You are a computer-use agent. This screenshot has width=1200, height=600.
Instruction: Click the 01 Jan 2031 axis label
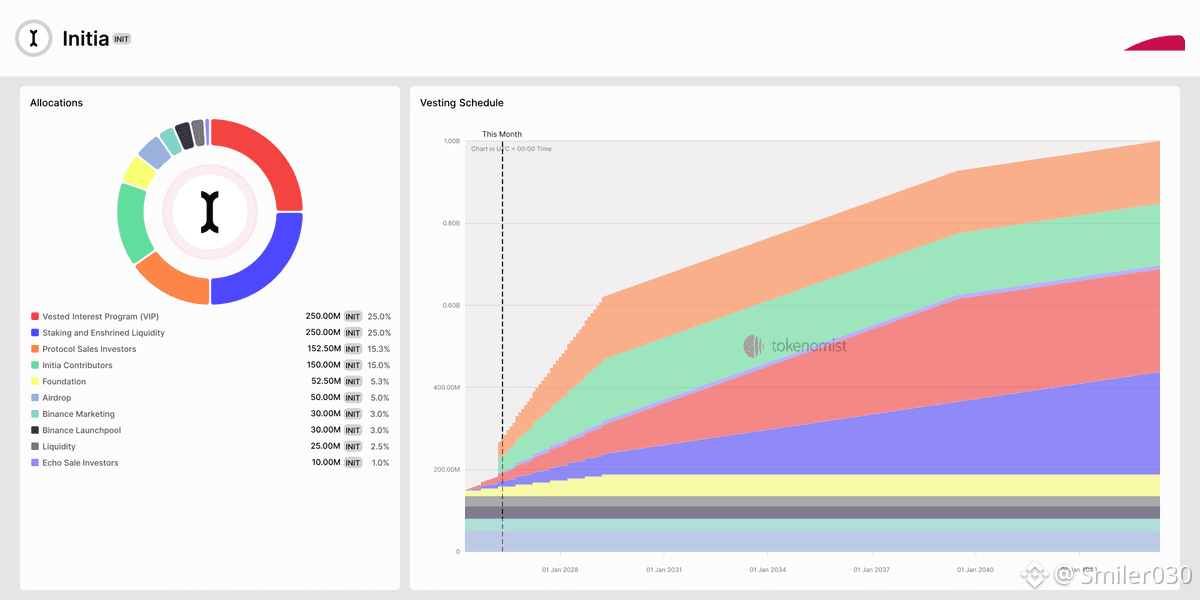[664, 570]
